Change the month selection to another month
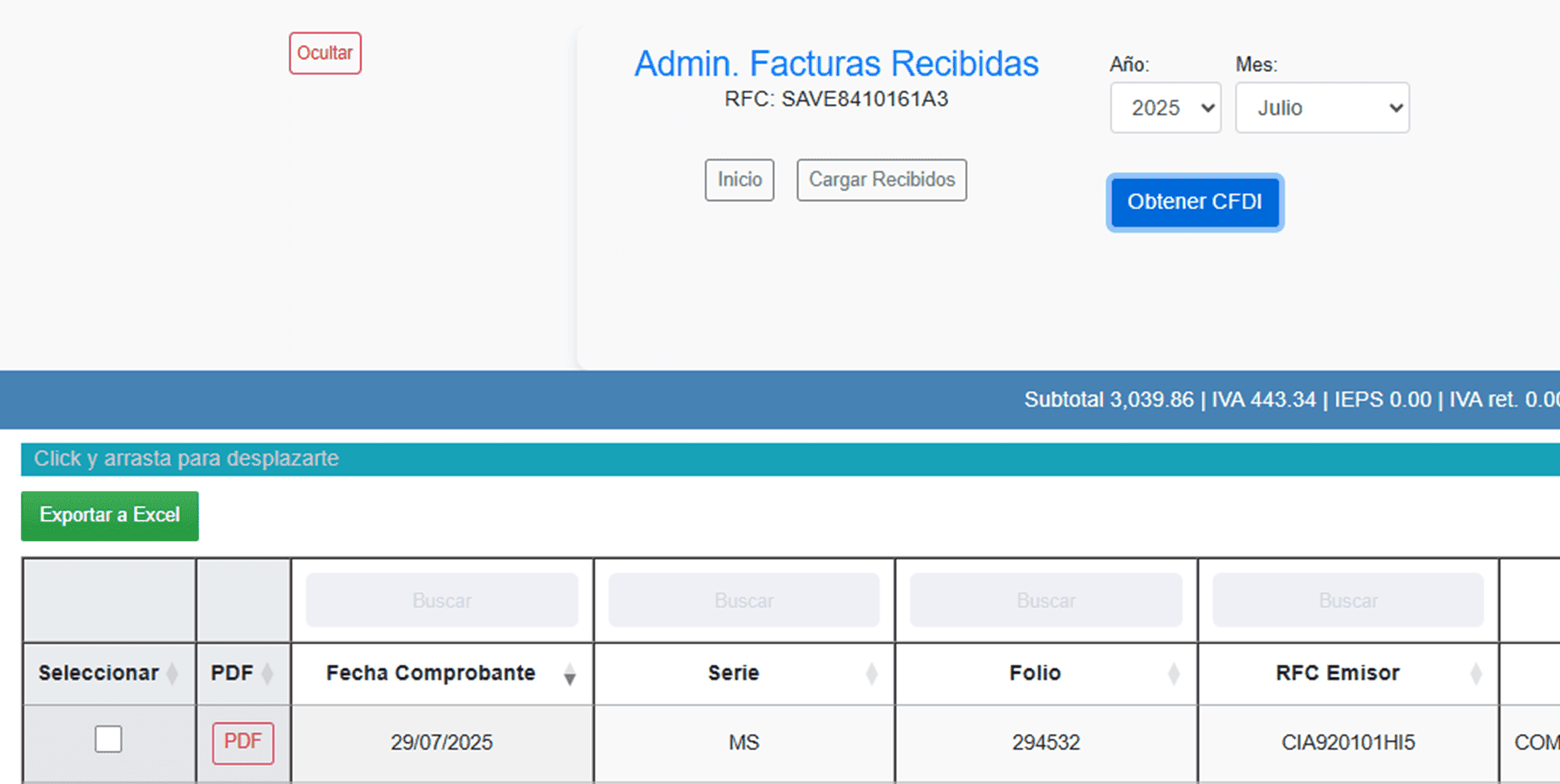The image size is (1560, 784). coord(1321,107)
